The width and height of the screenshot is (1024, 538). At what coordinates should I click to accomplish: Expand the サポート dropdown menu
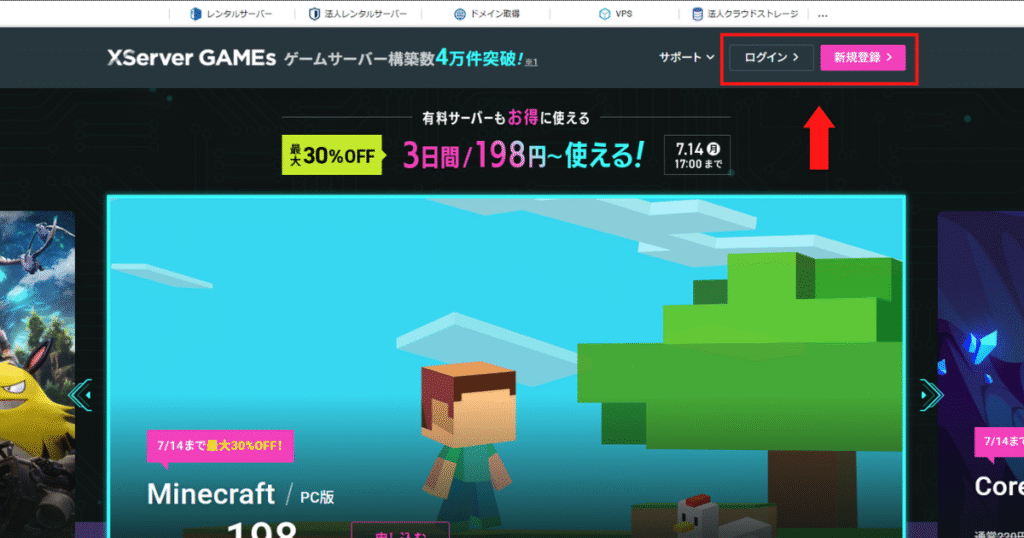686,57
